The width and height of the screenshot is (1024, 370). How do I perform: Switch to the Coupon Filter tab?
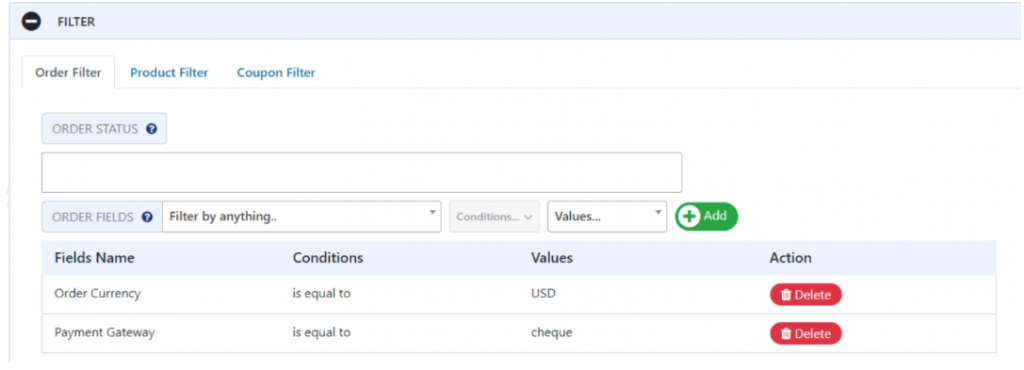276,72
